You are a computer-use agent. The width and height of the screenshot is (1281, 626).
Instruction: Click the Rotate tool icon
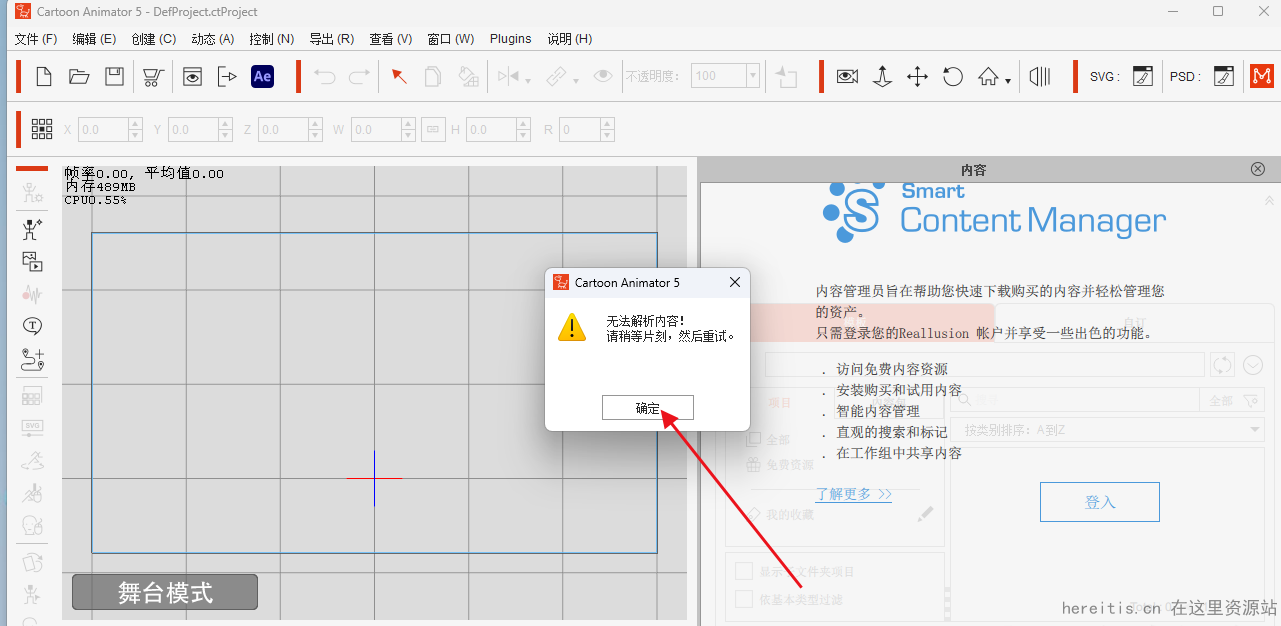(952, 76)
